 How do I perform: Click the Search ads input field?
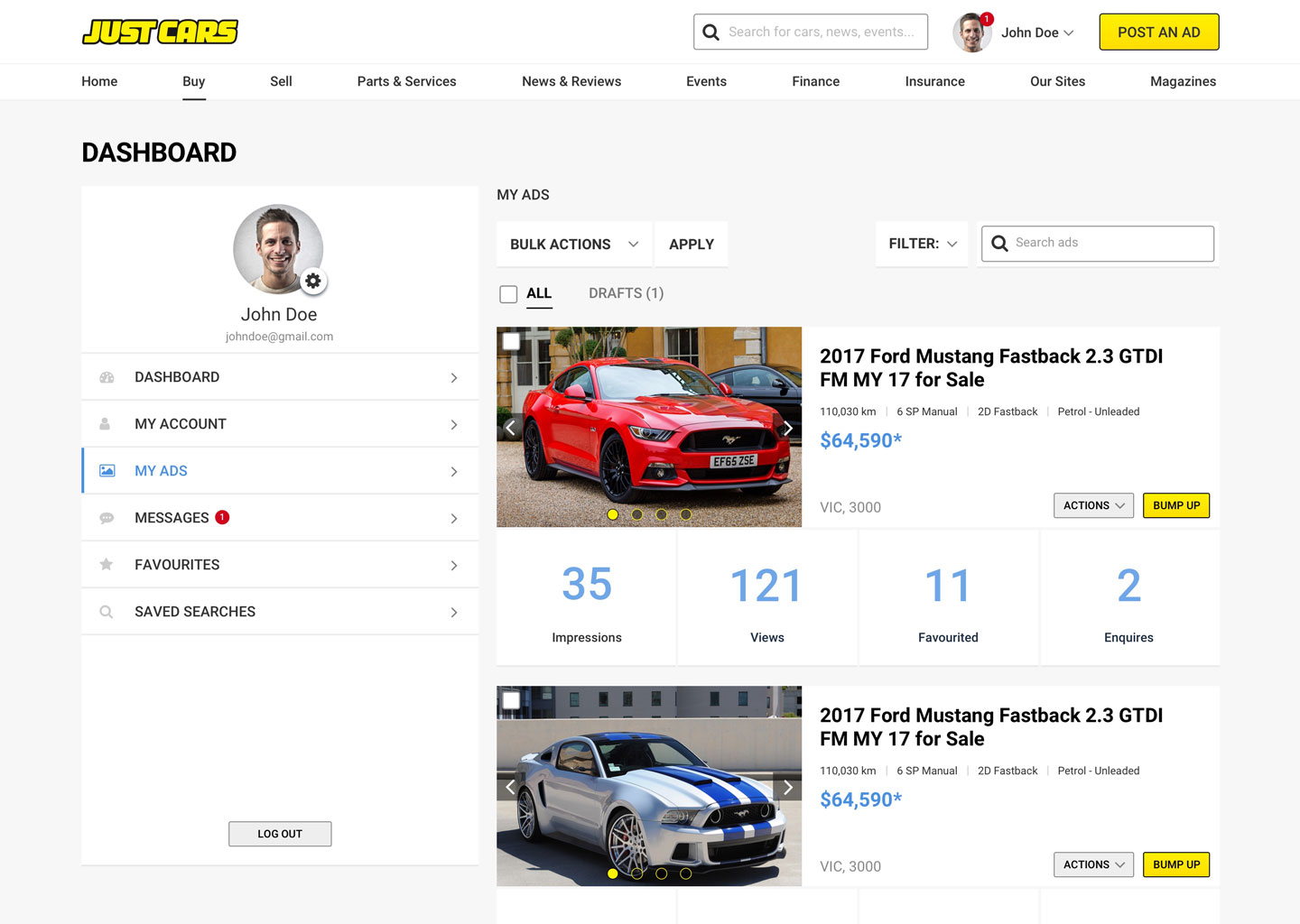pyautogui.click(x=1098, y=244)
